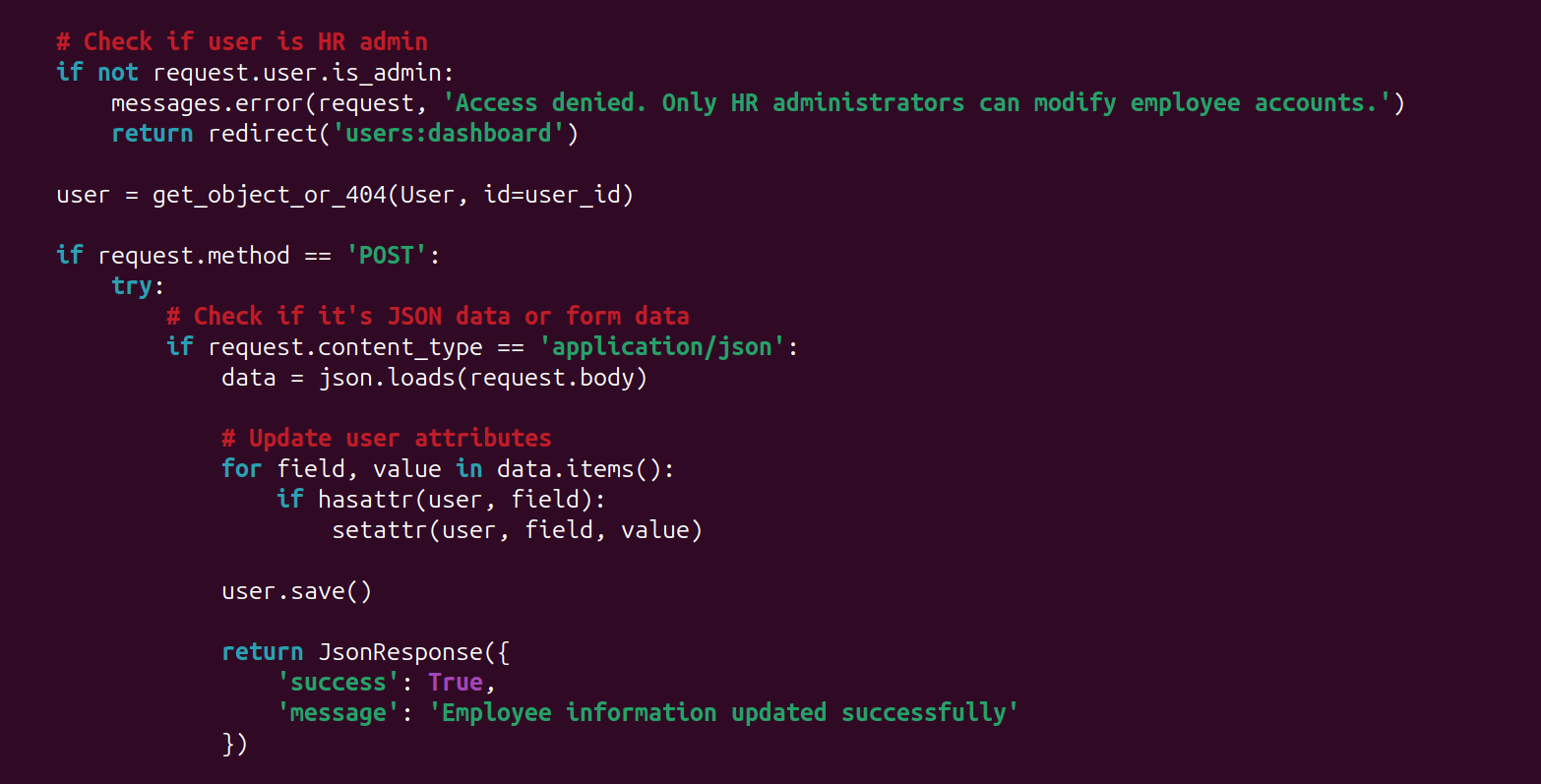Click the 'Employee information updated successfully' string
The image size is (1541, 784).
[723, 713]
